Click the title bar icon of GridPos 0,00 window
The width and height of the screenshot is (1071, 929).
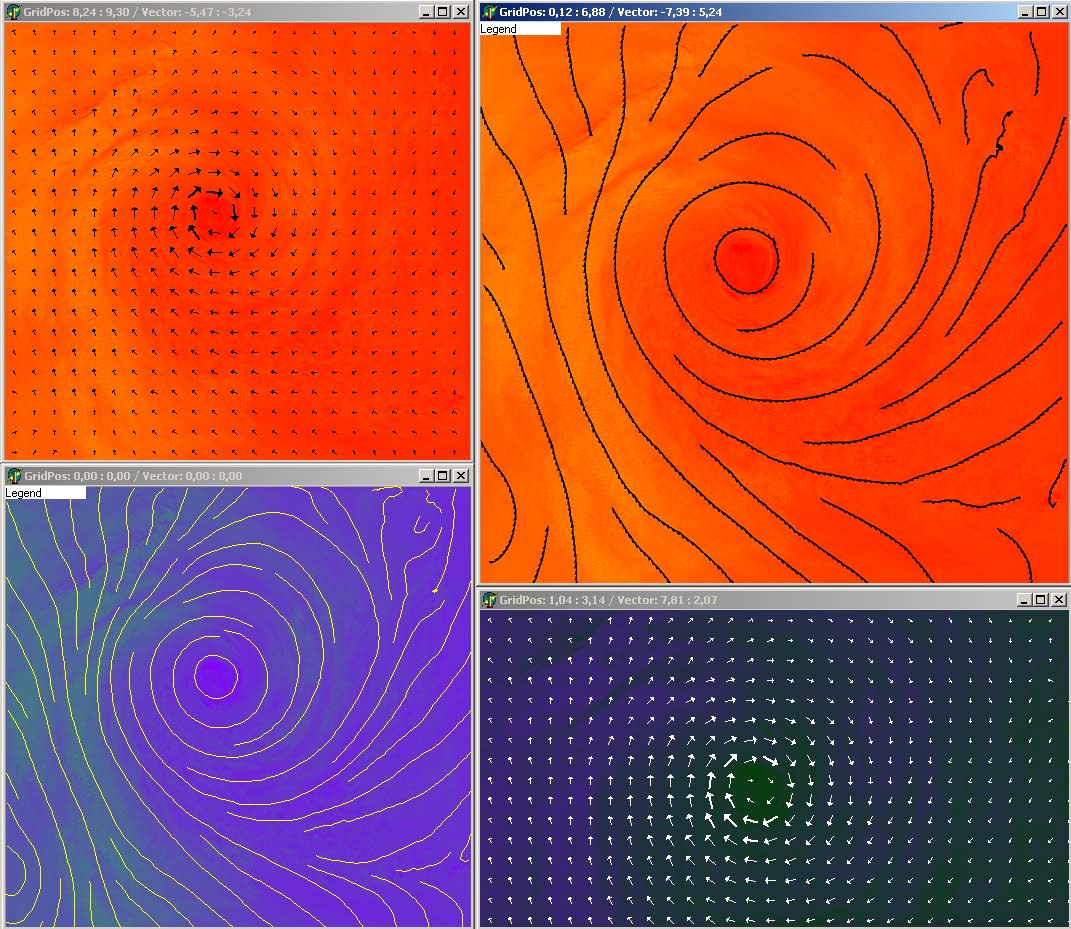click(13, 476)
